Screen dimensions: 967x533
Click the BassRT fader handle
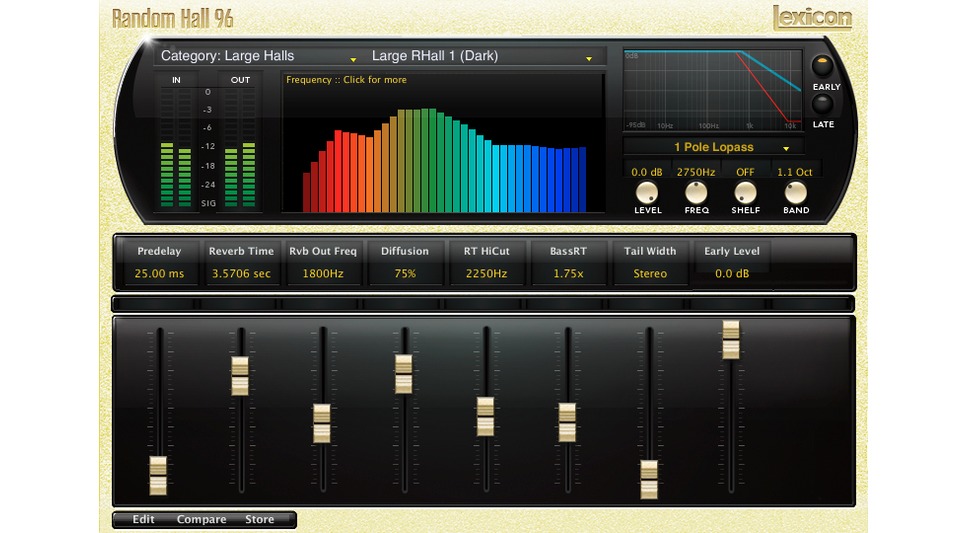click(567, 422)
